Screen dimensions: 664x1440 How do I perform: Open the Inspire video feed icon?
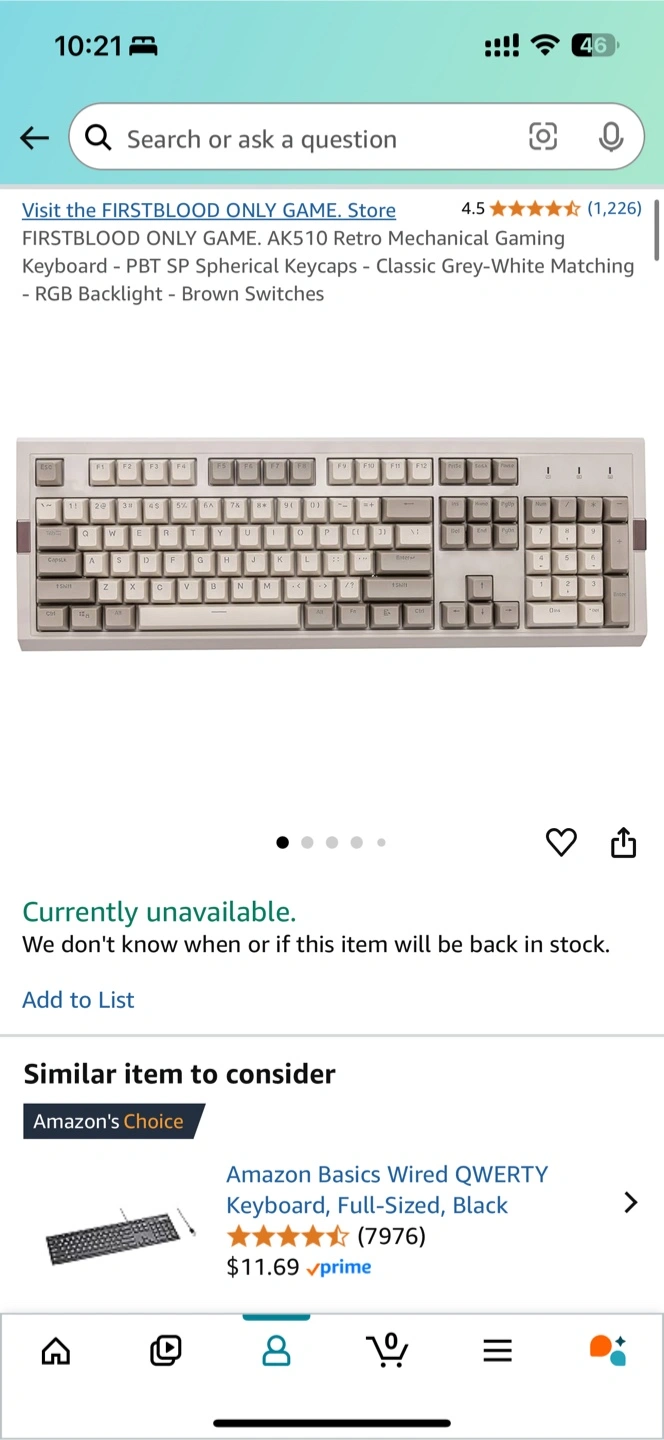click(166, 1351)
